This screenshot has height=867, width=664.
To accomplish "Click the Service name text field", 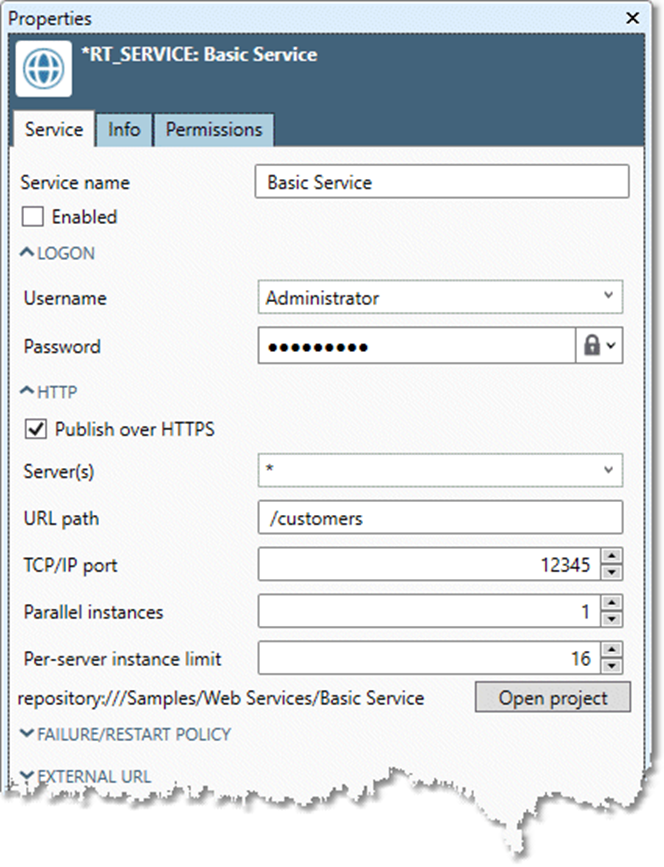I will [x=442, y=183].
